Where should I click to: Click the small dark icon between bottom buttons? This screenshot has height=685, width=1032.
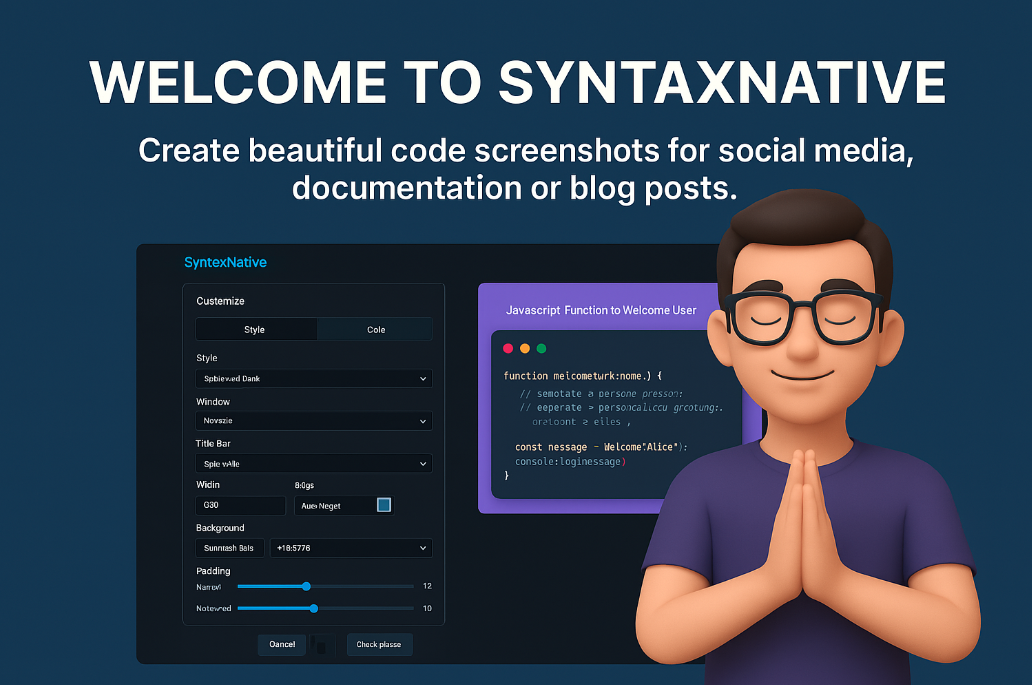tap(319, 645)
